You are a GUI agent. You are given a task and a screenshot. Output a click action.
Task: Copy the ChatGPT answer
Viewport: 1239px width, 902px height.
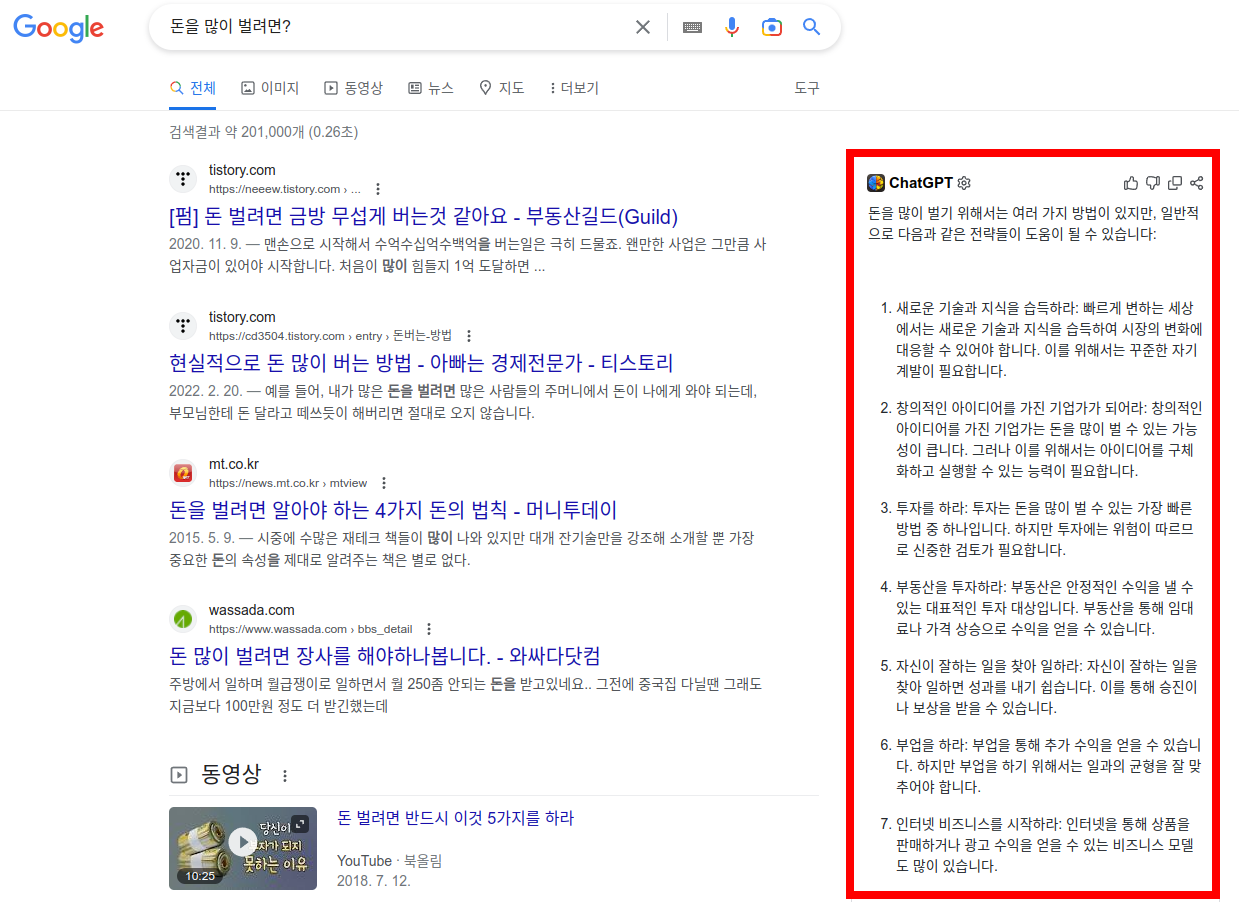(1175, 183)
